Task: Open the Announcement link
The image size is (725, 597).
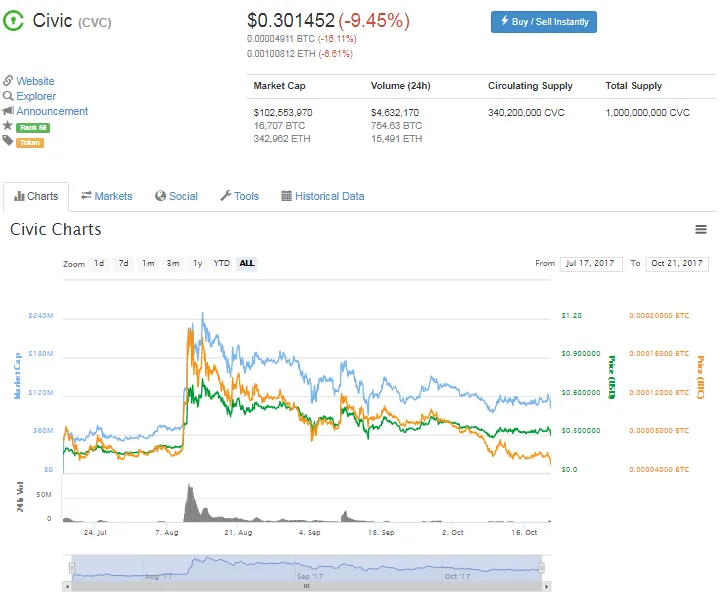Action: pos(52,111)
